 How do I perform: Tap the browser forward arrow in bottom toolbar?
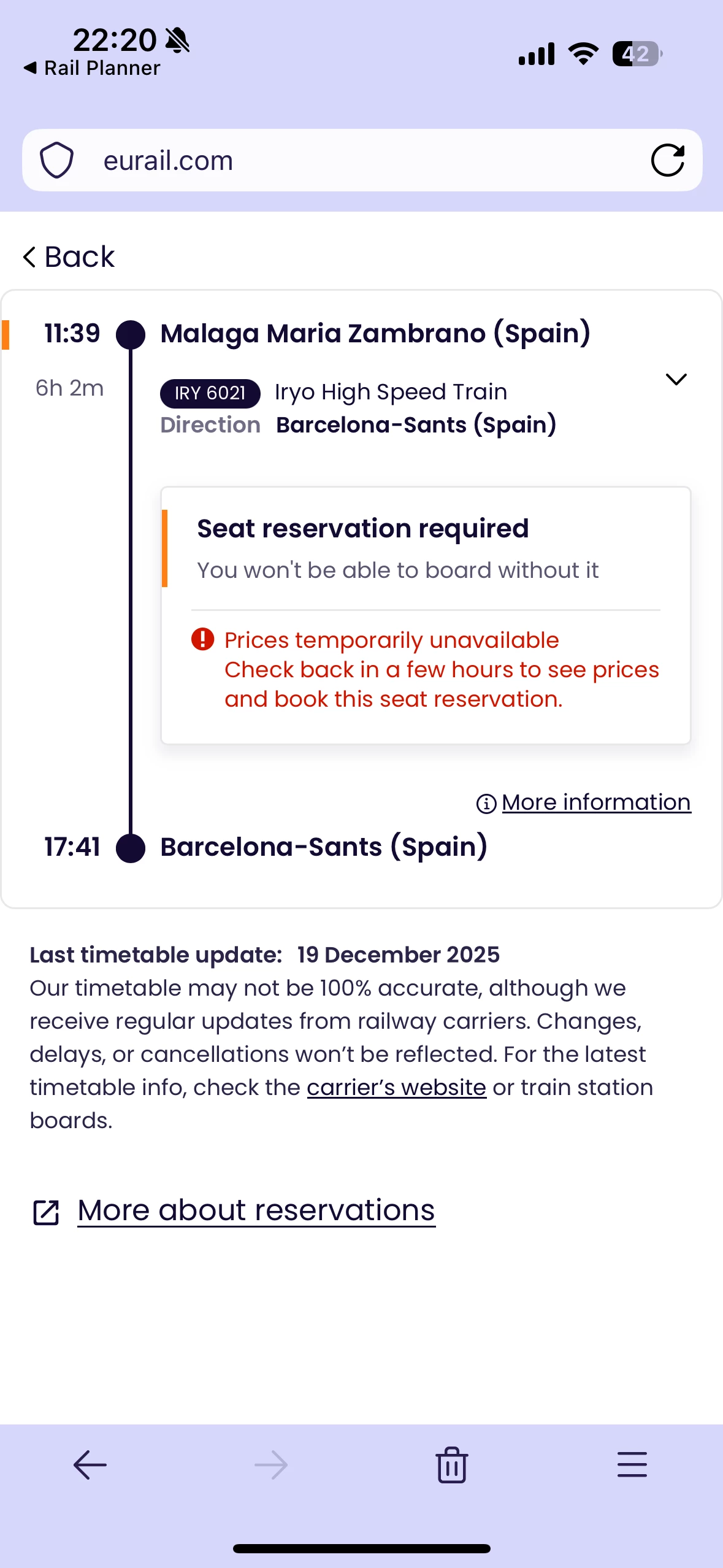tap(270, 1465)
